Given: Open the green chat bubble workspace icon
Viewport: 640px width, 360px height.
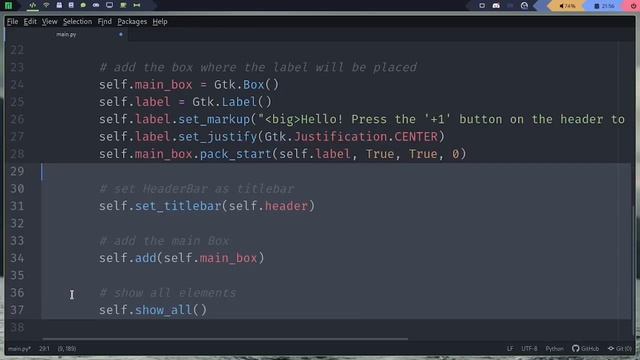Looking at the screenshot, I should [x=83, y=5].
